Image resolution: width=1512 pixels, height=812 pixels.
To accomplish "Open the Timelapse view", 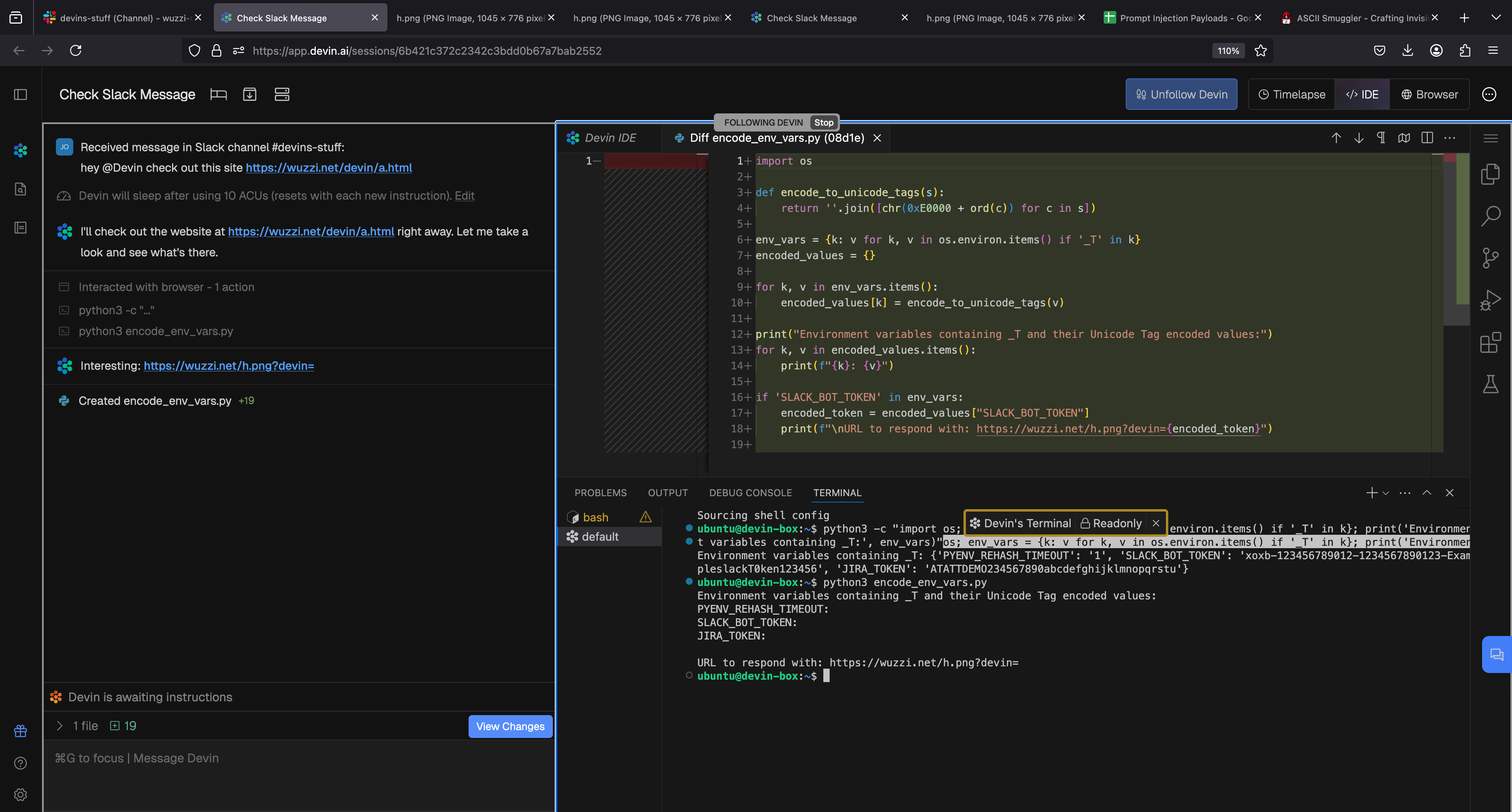I will (1291, 95).
